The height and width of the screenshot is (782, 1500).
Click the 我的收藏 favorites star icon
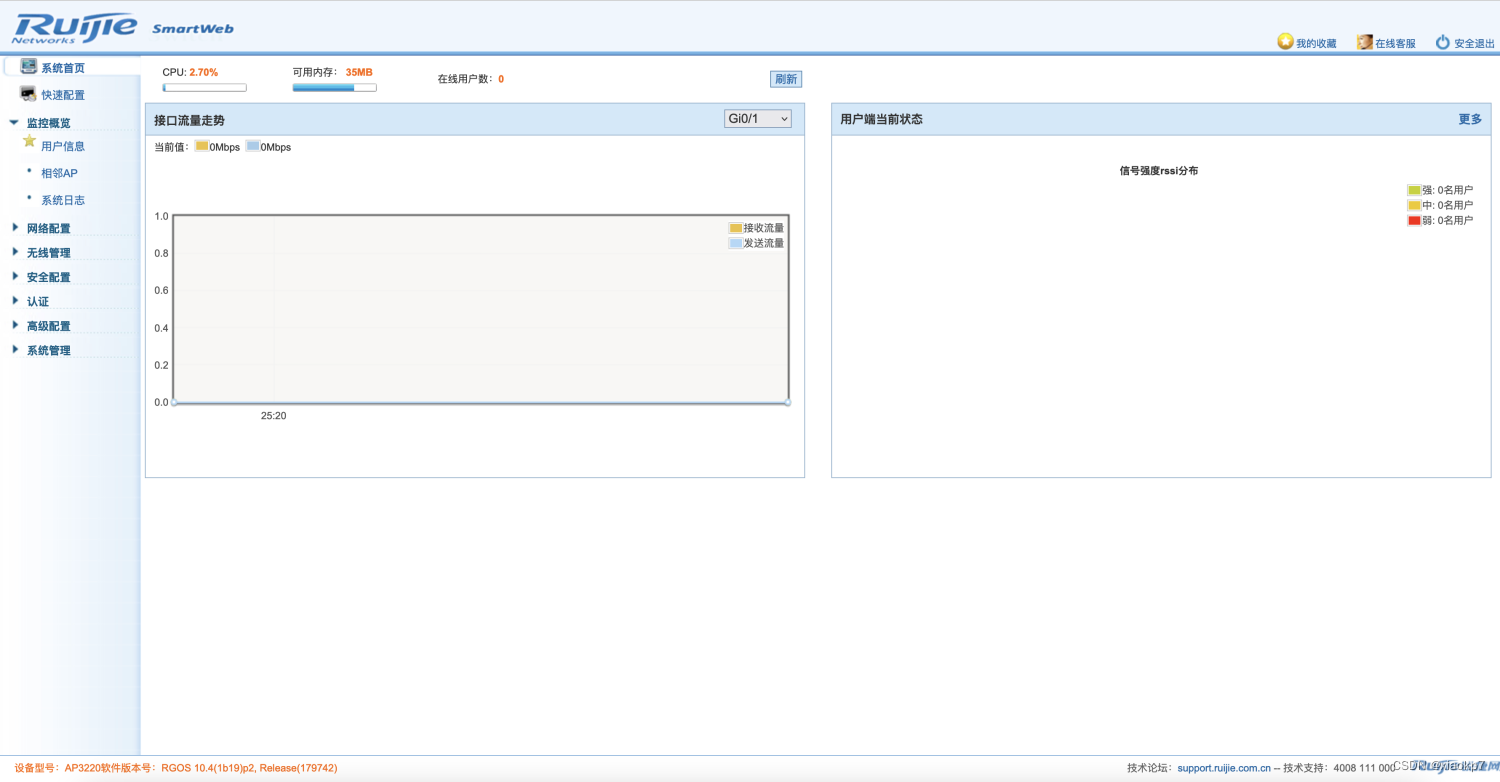1285,42
